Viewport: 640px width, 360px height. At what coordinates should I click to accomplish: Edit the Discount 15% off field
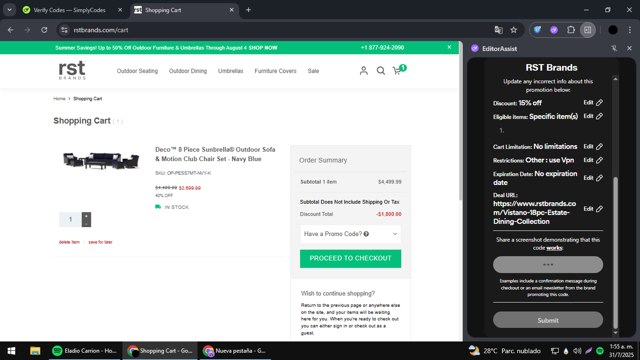593,102
